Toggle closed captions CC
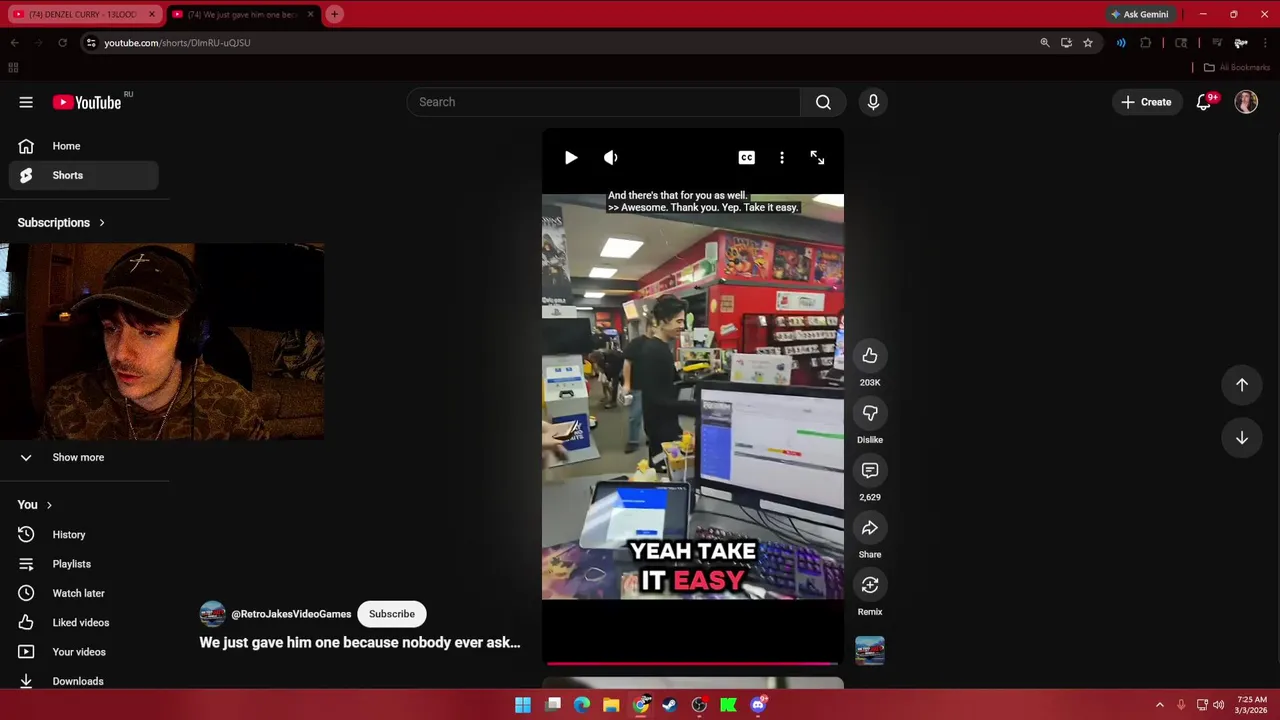This screenshot has width=1280, height=720. [747, 158]
